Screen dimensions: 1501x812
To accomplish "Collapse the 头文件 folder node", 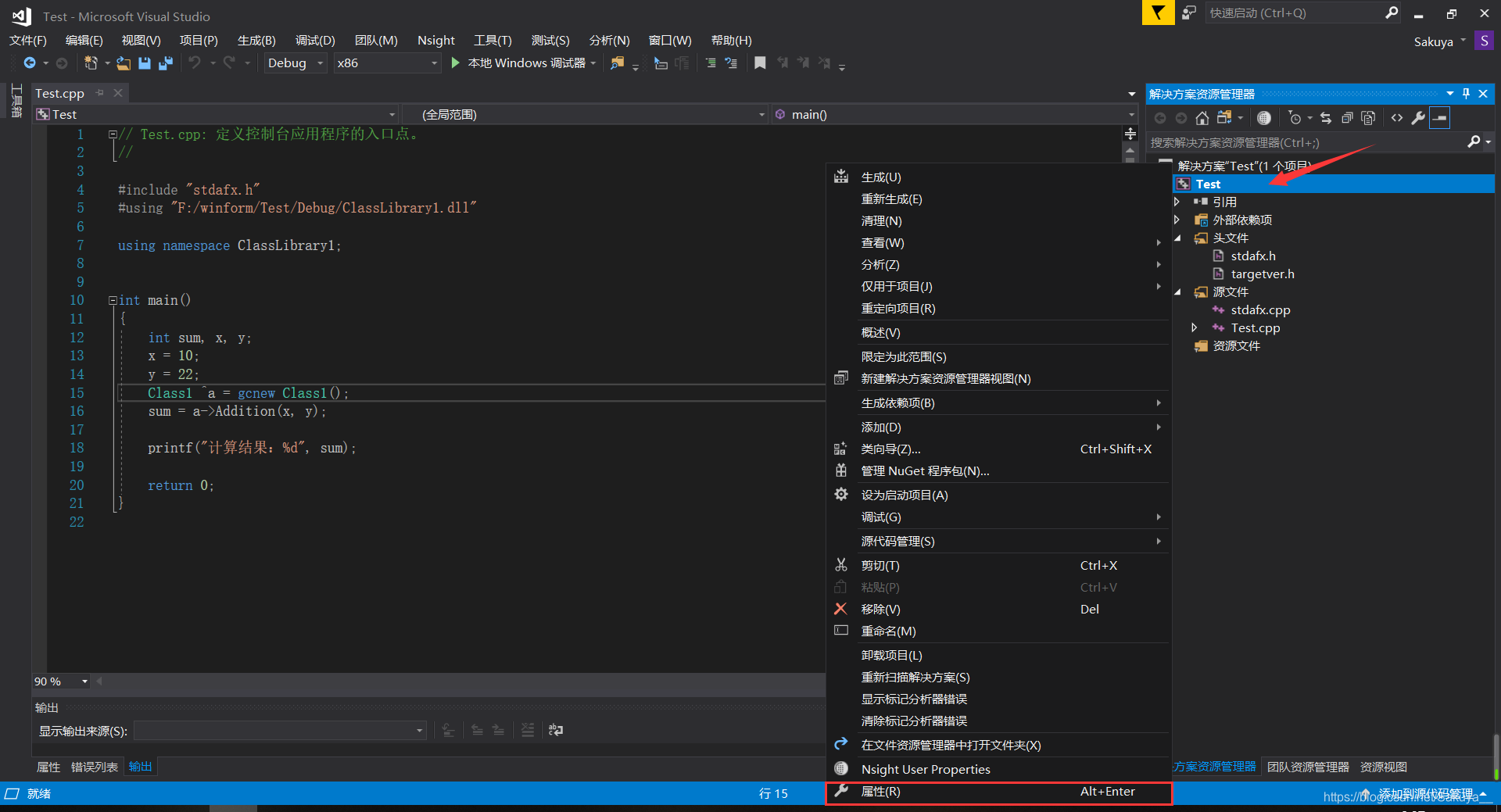I will [x=1177, y=238].
